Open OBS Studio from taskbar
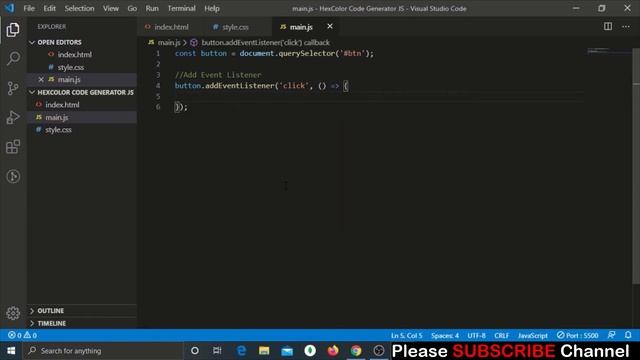The image size is (640, 360). coord(379,351)
